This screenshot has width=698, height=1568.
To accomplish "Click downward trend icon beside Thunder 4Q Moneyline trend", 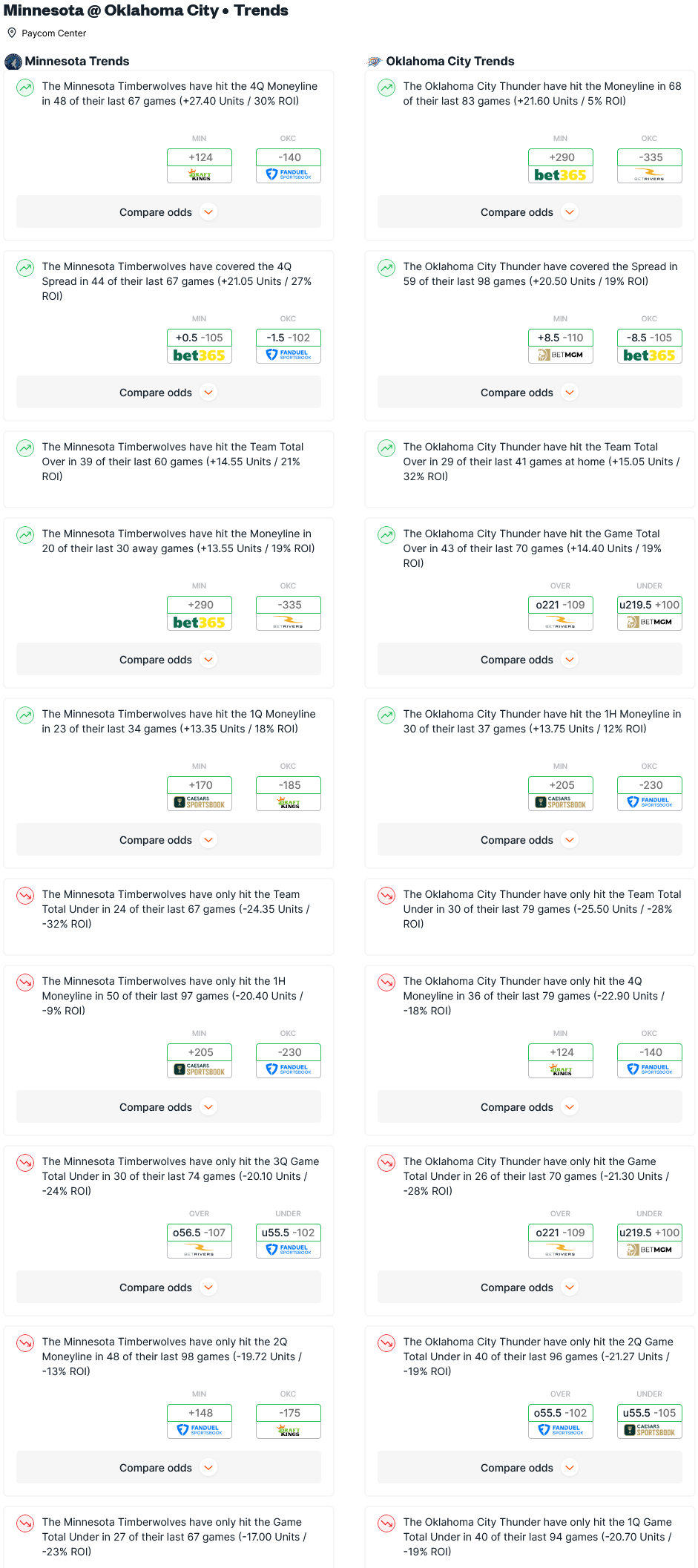I will pos(386,983).
